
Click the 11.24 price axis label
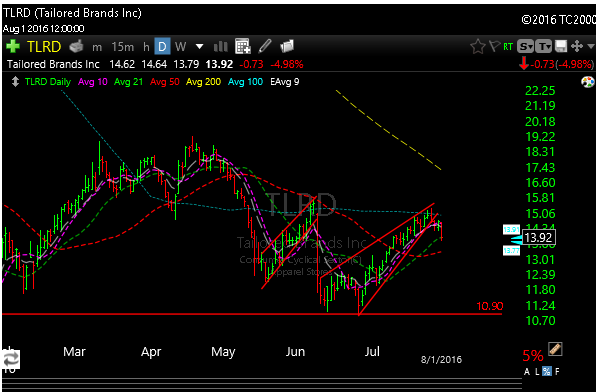540,305
